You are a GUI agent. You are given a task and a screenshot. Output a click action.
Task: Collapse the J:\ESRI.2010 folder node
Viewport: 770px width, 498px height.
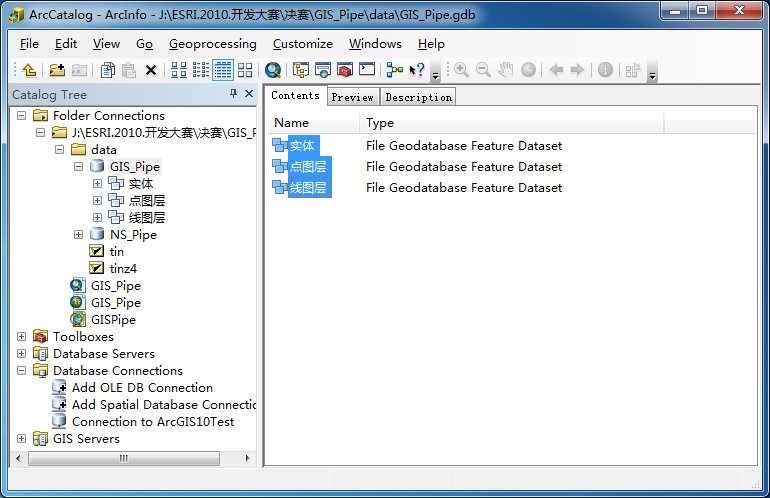[41, 133]
